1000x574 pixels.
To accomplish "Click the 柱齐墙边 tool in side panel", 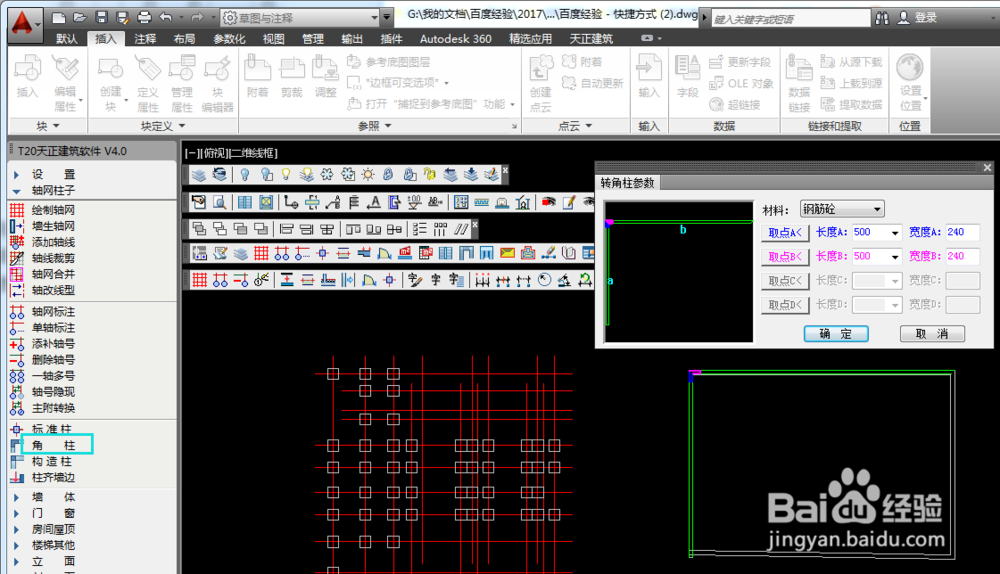I will click(x=52, y=477).
